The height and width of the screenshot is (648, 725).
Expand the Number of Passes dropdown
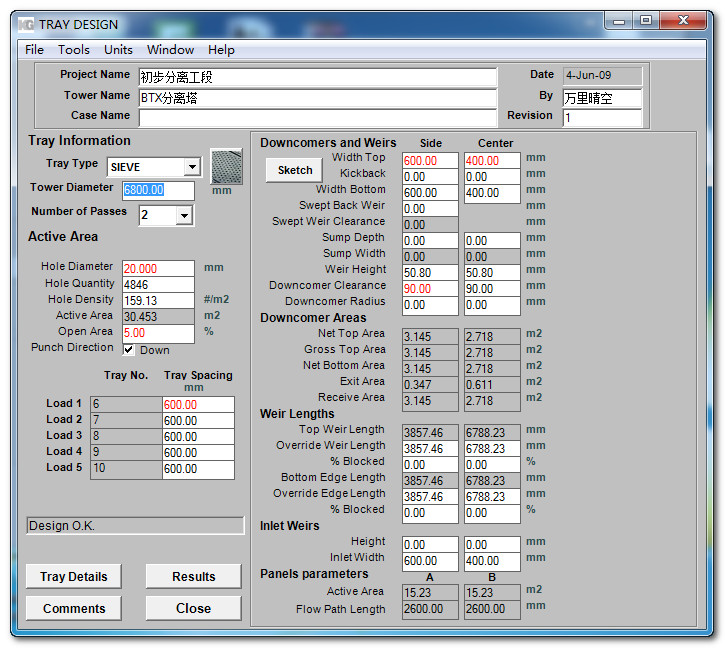(x=184, y=215)
